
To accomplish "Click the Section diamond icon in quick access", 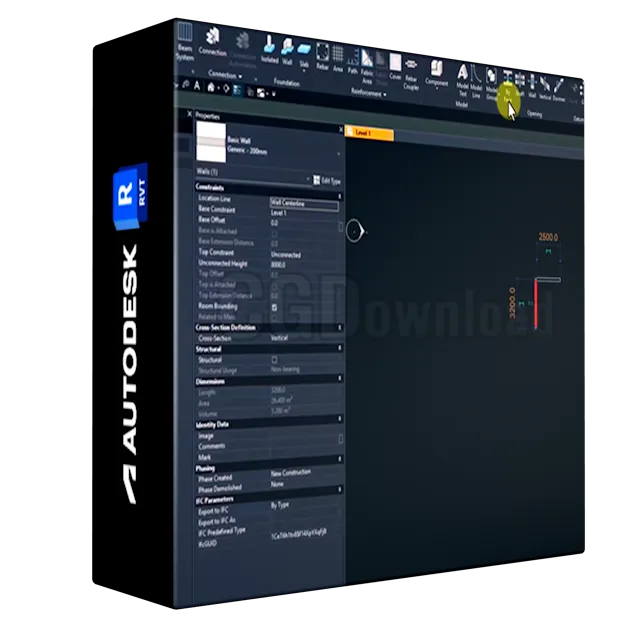I will tap(226, 88).
